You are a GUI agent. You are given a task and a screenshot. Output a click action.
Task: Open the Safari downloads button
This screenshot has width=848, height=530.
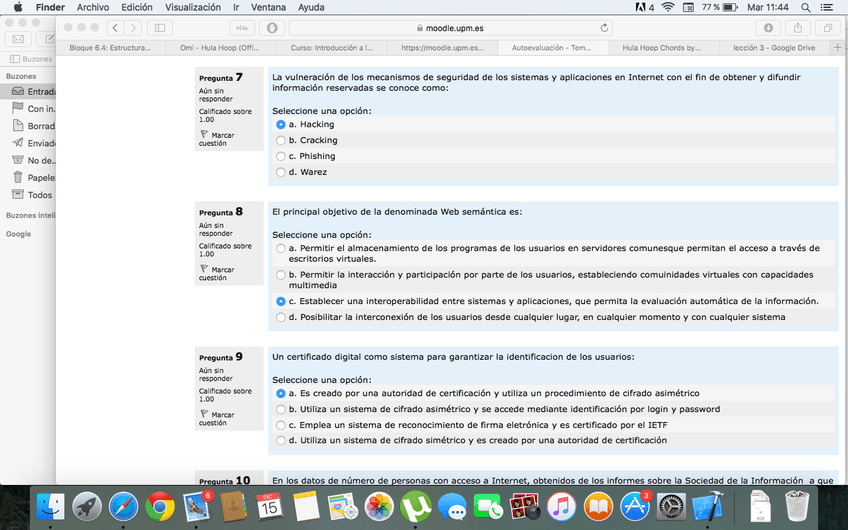tap(768, 28)
